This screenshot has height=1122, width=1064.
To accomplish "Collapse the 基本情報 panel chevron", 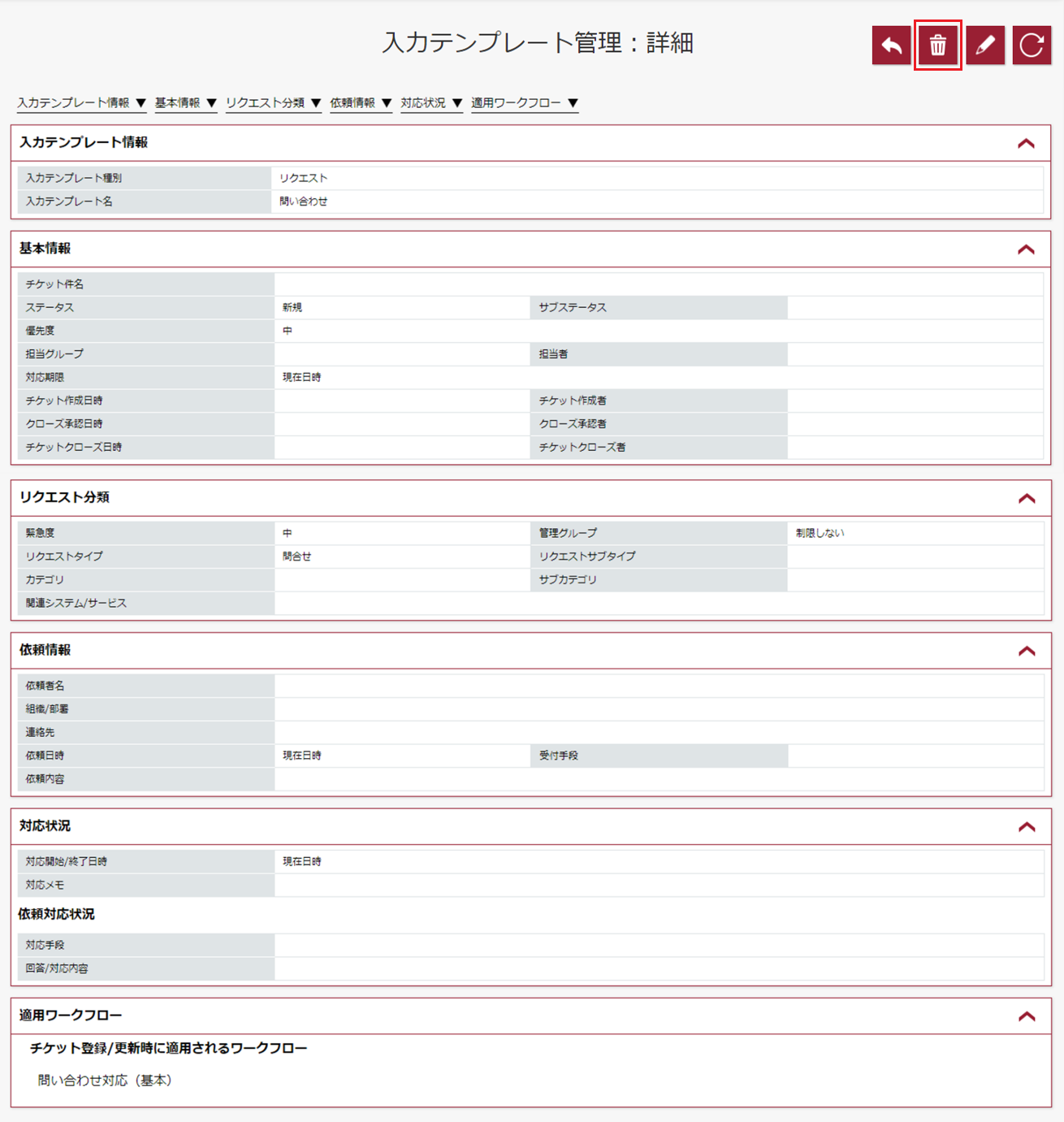I will tap(1026, 249).
